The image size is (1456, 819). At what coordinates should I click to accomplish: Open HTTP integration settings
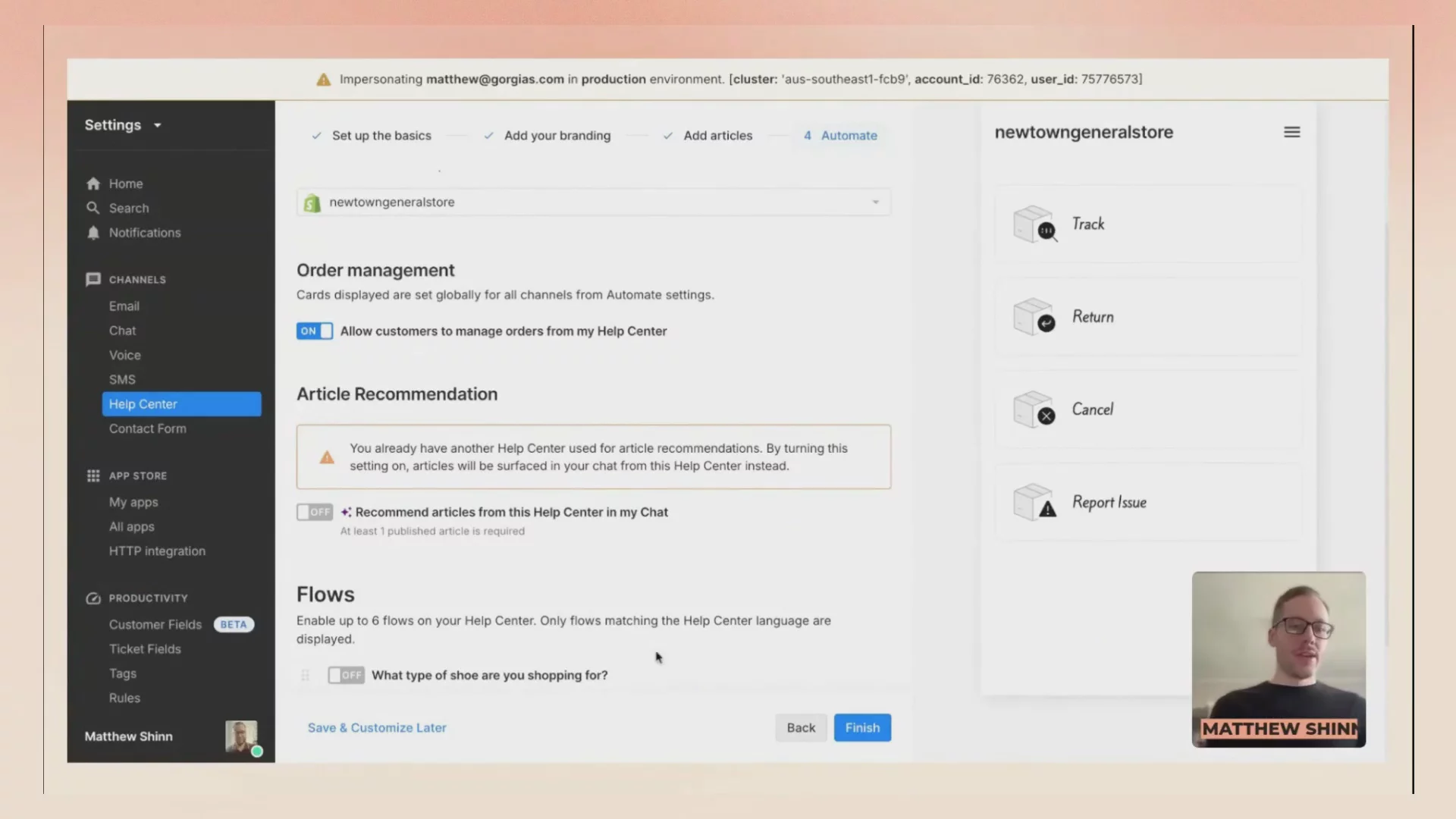157,551
